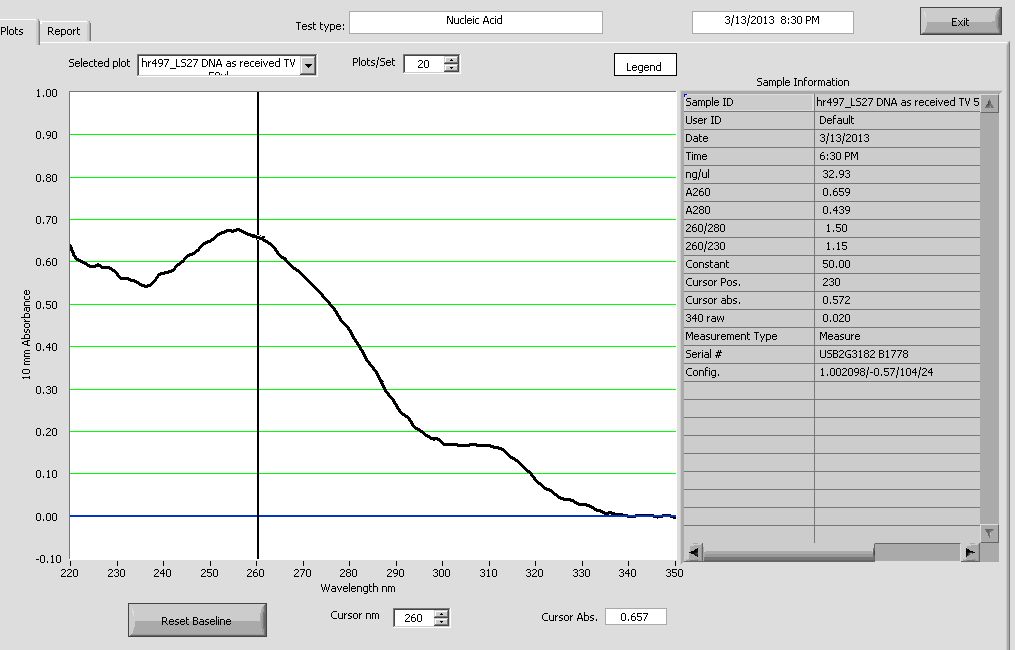
Task: Select the A260 value 0.659
Action: pyautogui.click(x=897, y=192)
